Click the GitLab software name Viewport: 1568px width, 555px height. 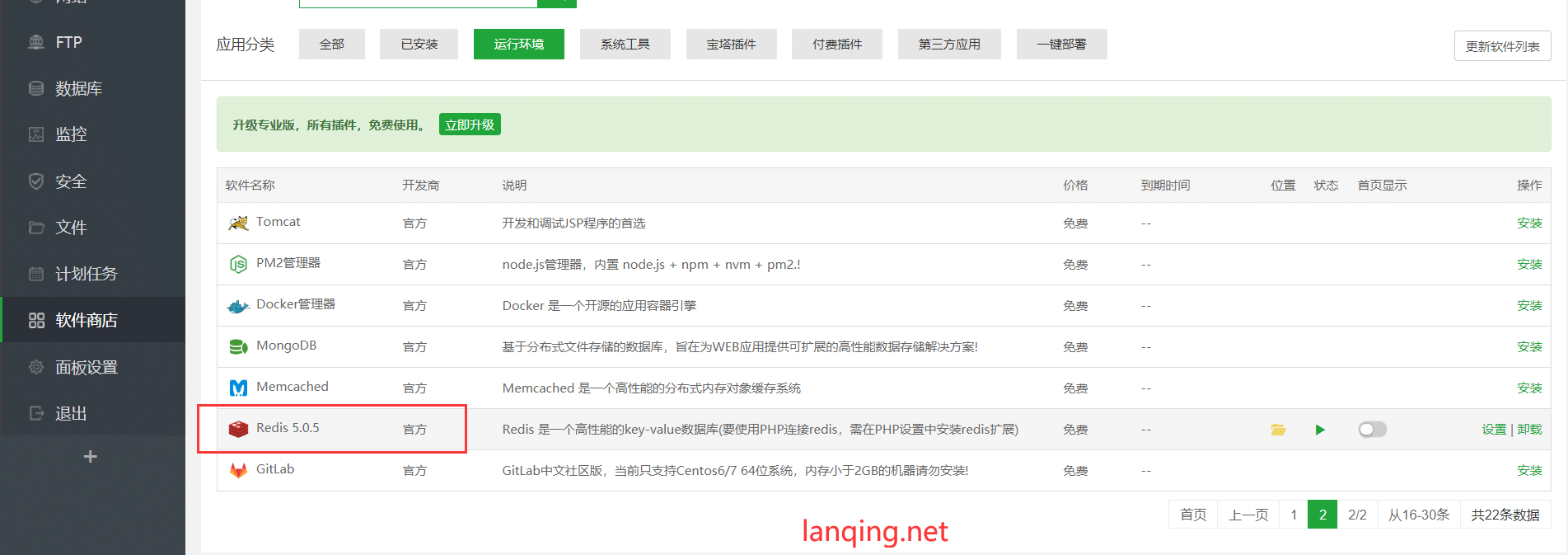pos(275,468)
